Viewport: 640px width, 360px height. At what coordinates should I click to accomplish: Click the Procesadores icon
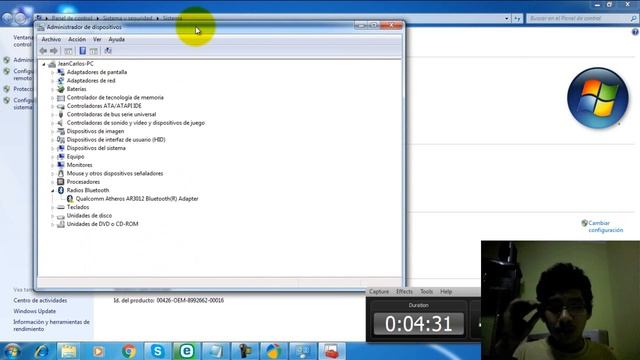pos(61,182)
